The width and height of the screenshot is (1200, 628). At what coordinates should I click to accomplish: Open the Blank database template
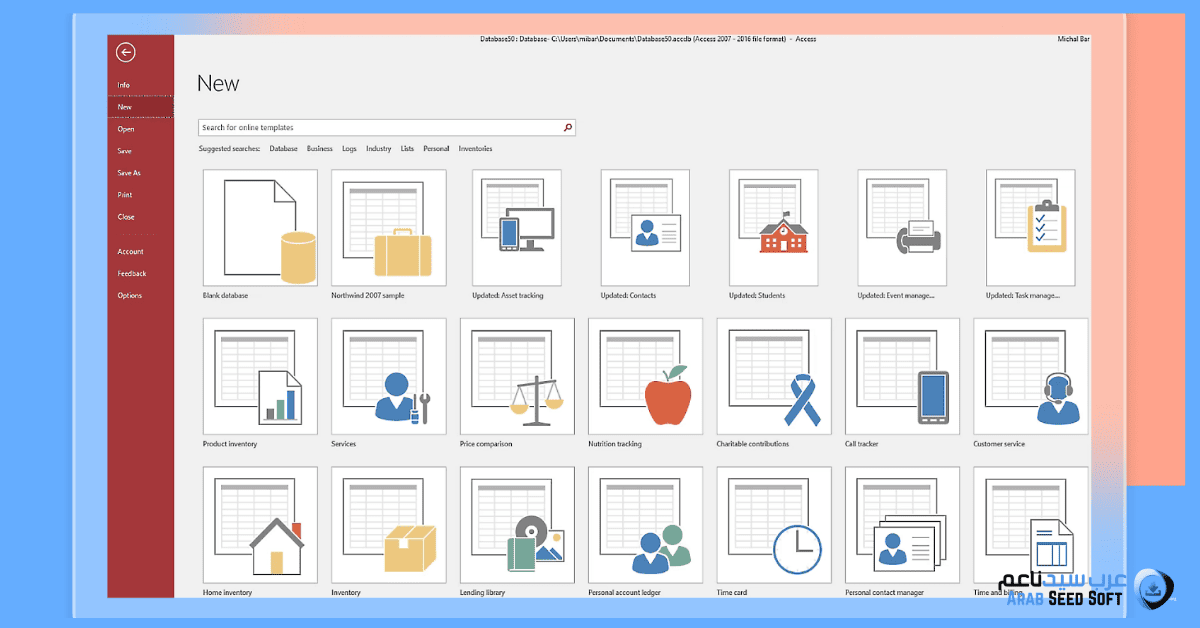tap(260, 228)
